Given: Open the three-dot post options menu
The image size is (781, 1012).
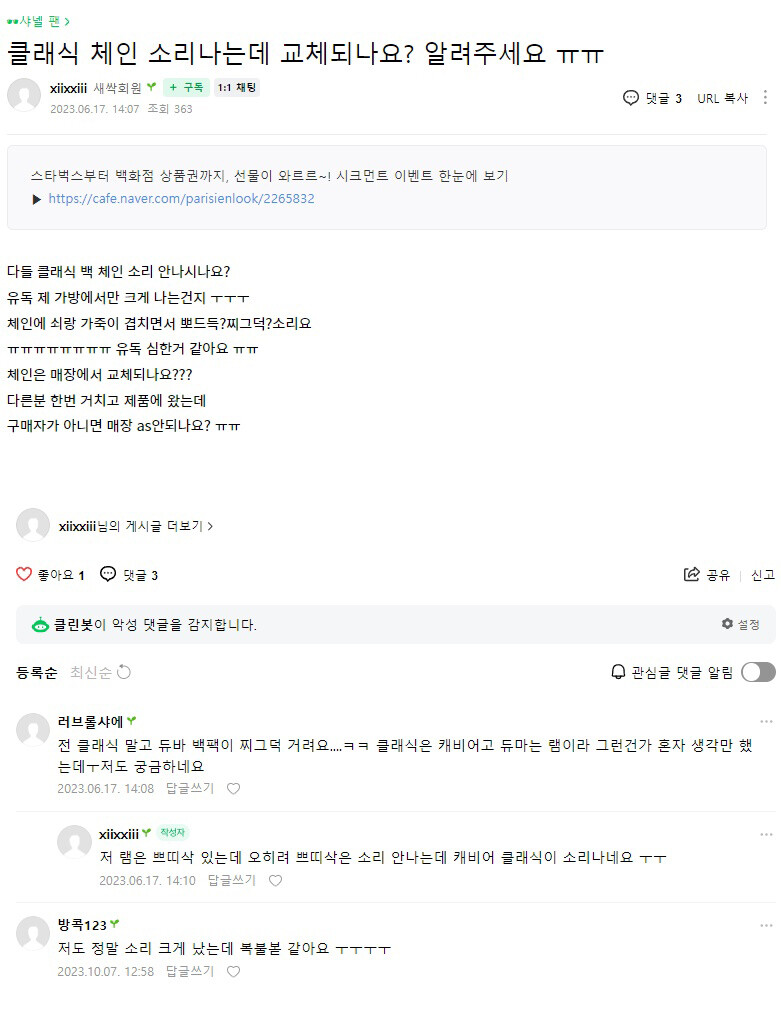Looking at the screenshot, I should [x=765, y=98].
